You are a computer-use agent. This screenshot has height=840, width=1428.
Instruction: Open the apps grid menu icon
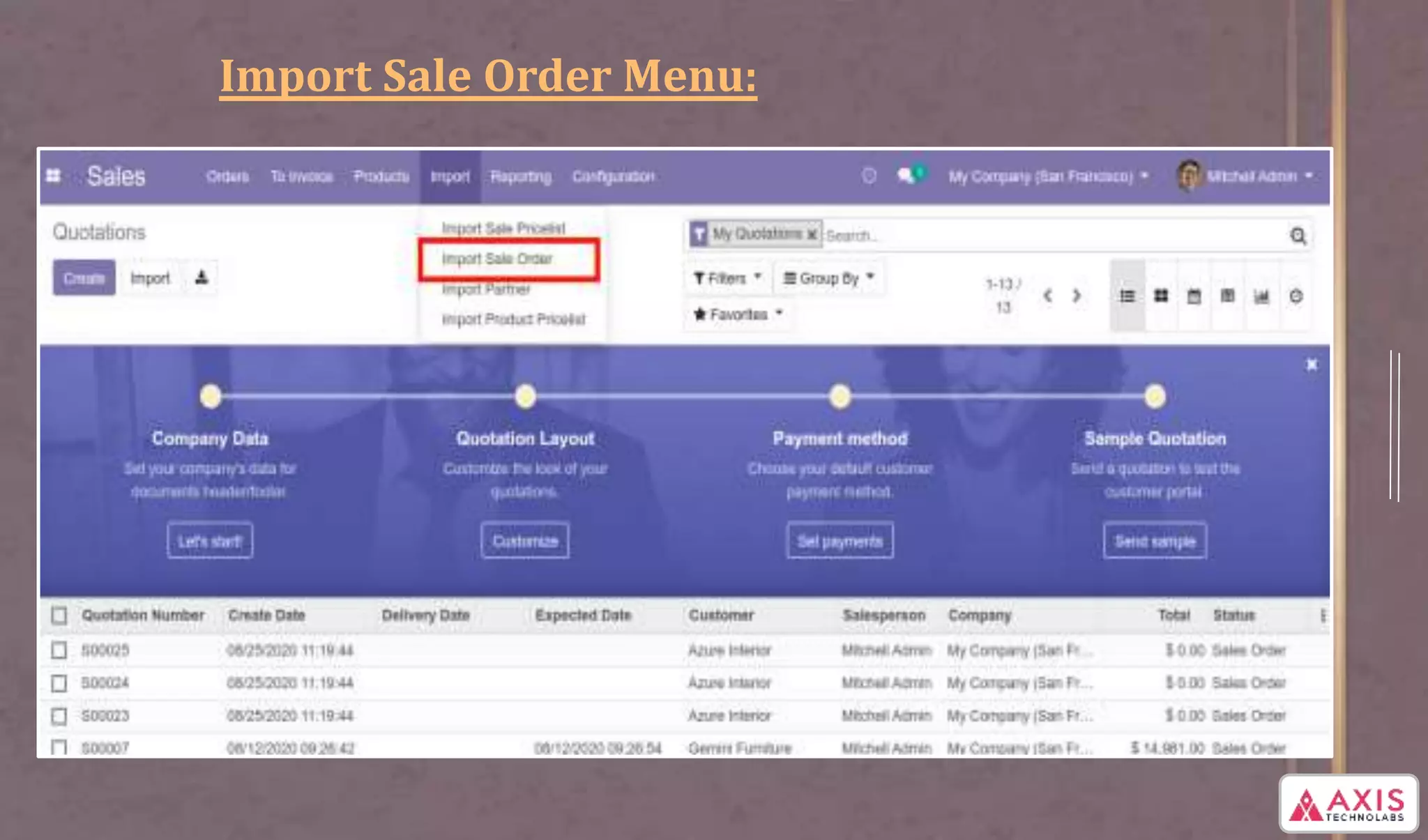click(x=53, y=176)
